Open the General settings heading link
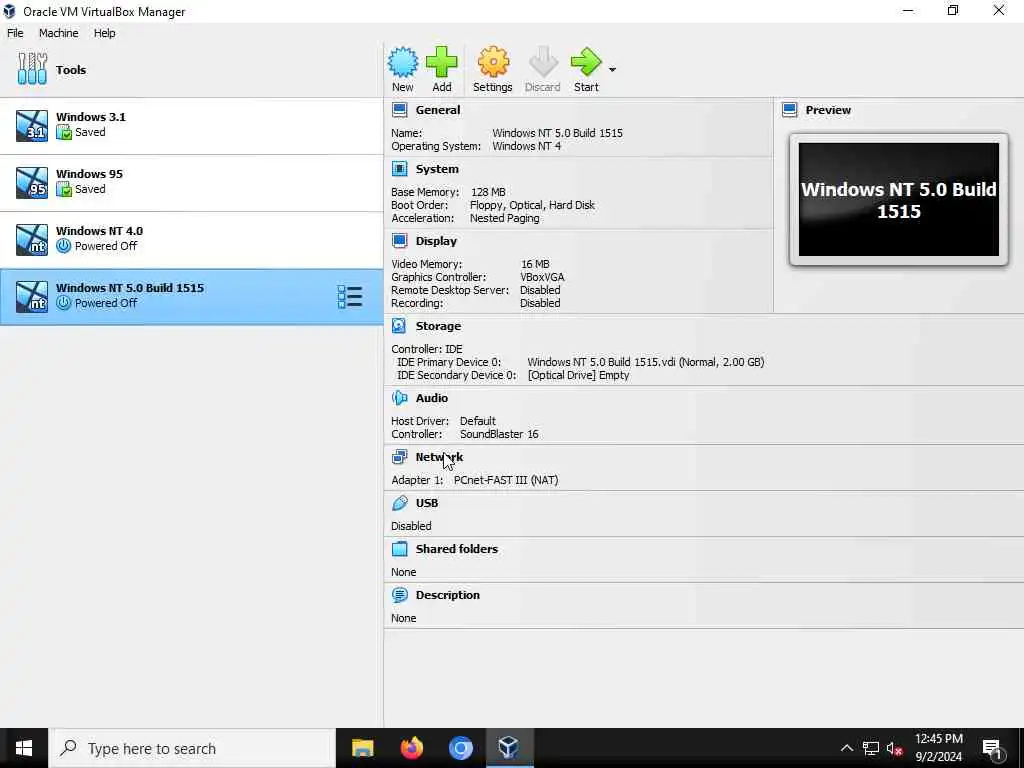This screenshot has width=1024, height=768. pos(438,110)
